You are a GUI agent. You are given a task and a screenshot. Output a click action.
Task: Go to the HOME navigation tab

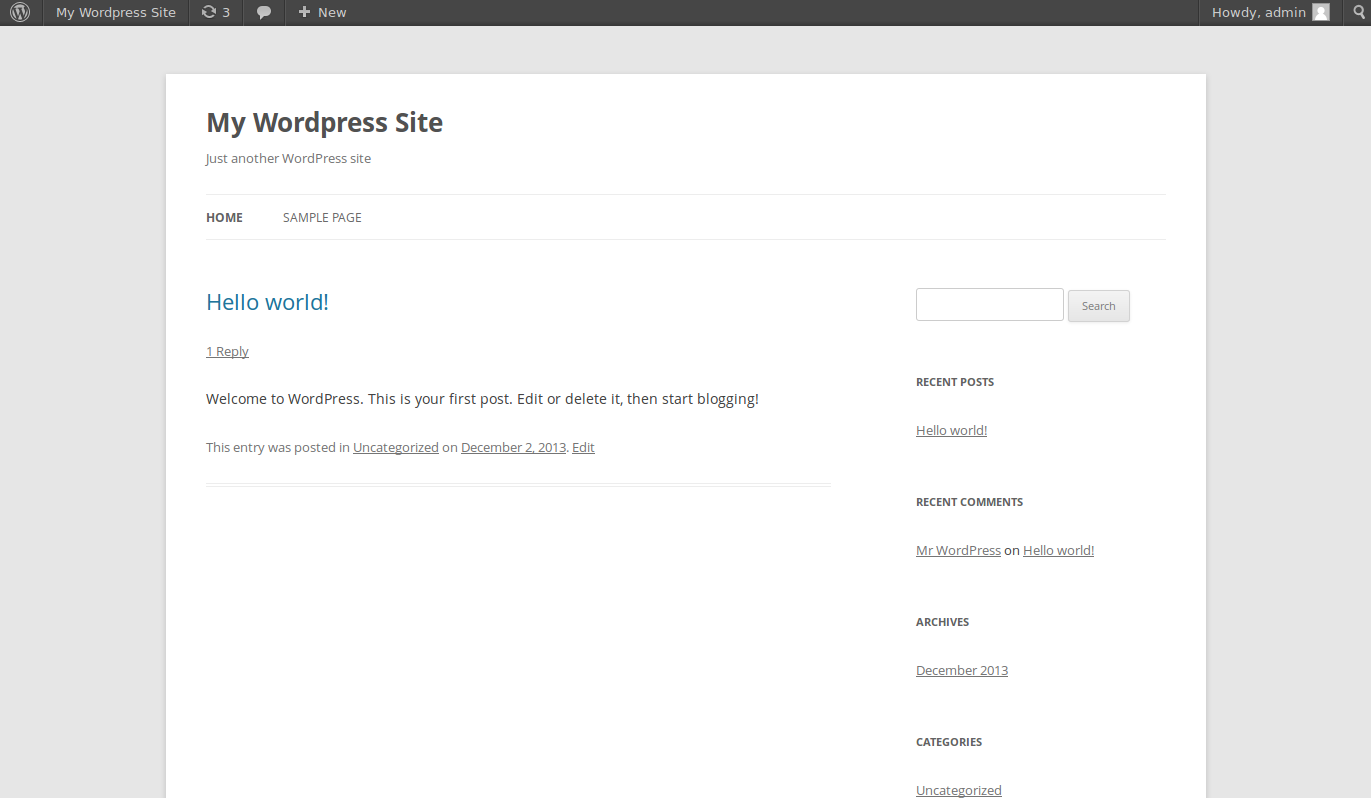pos(224,217)
